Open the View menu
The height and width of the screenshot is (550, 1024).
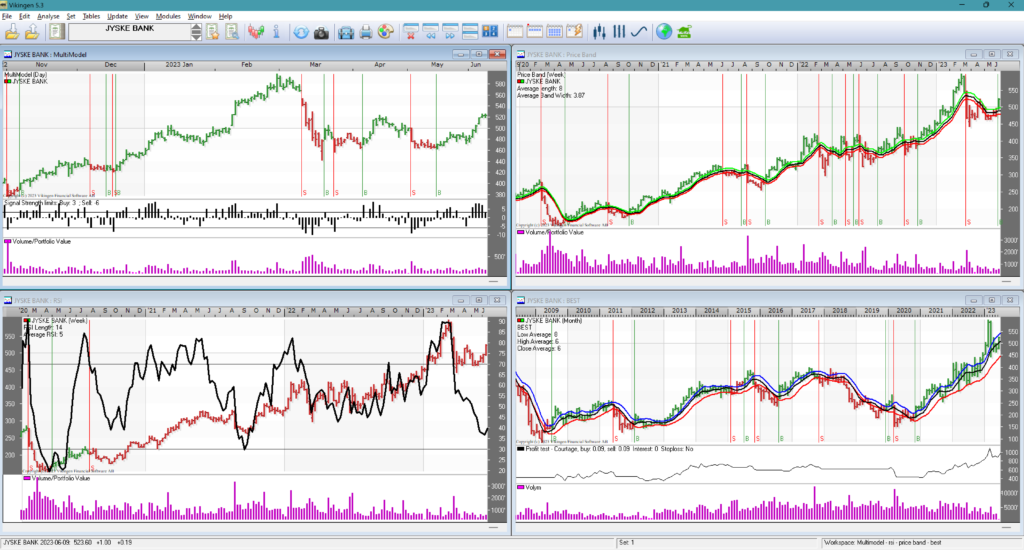pyautogui.click(x=141, y=16)
